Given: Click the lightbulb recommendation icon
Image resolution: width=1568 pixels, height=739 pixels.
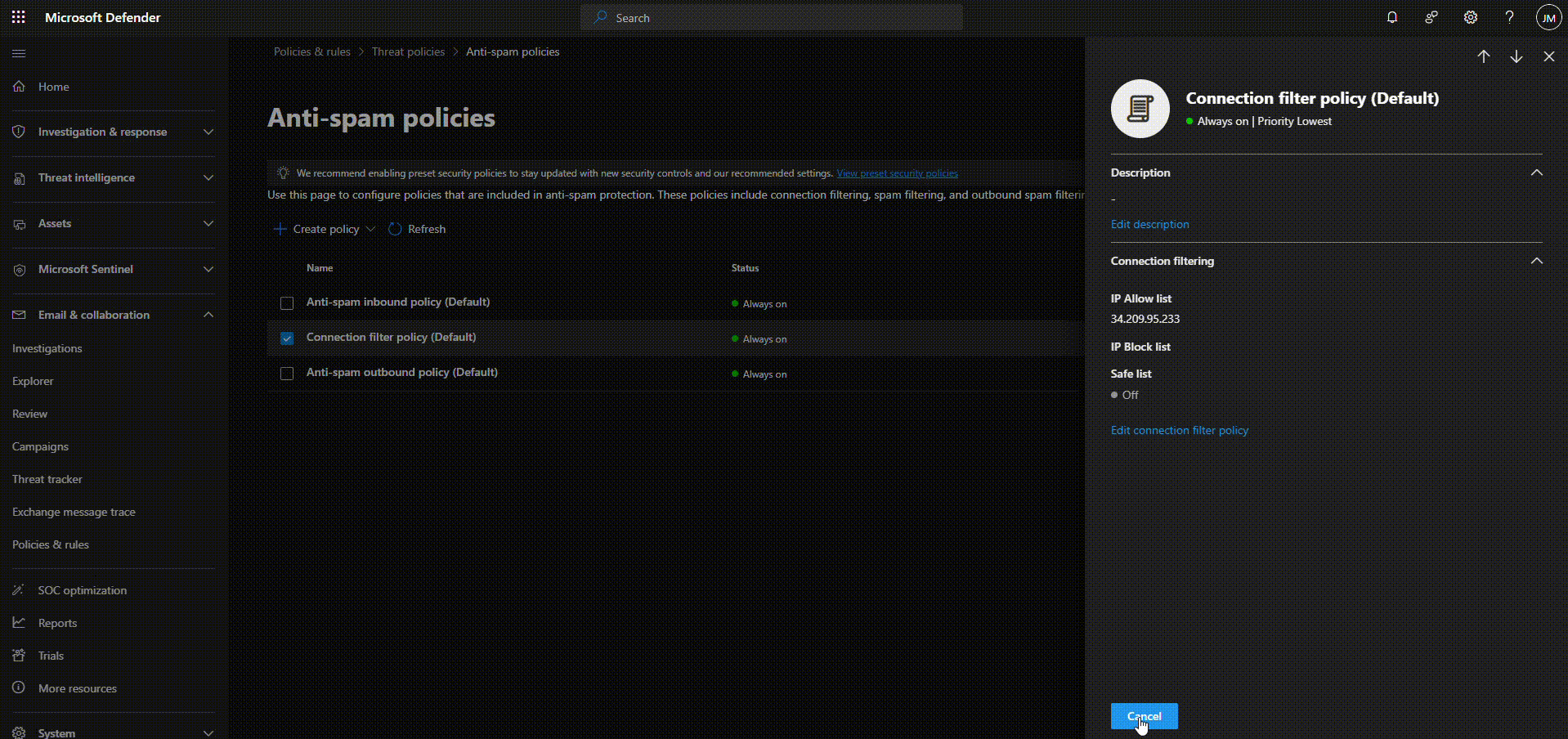Looking at the screenshot, I should [x=283, y=173].
